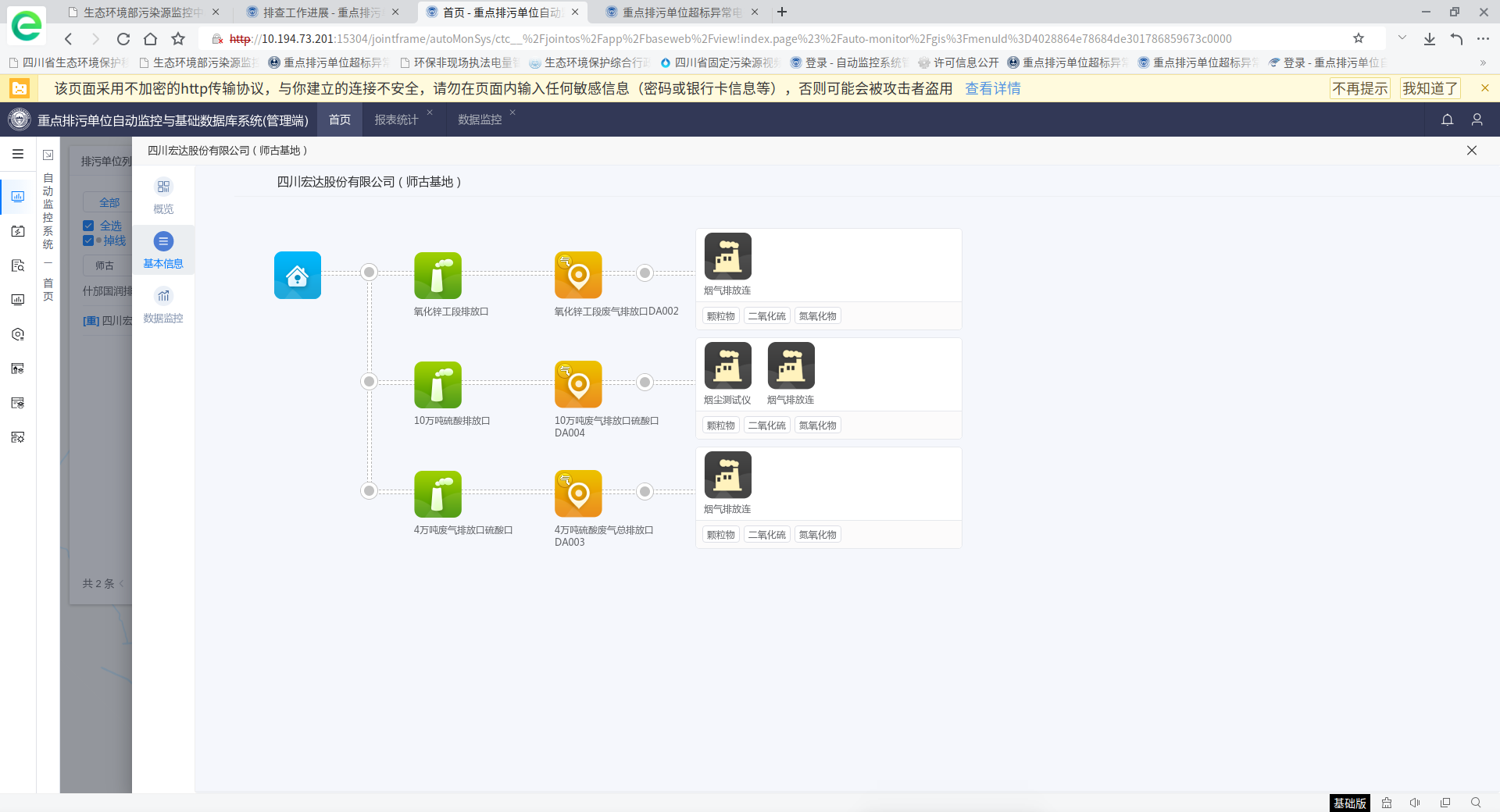Expand address bar dropdown chevron
The width and height of the screenshot is (1500, 812).
click(1402, 38)
